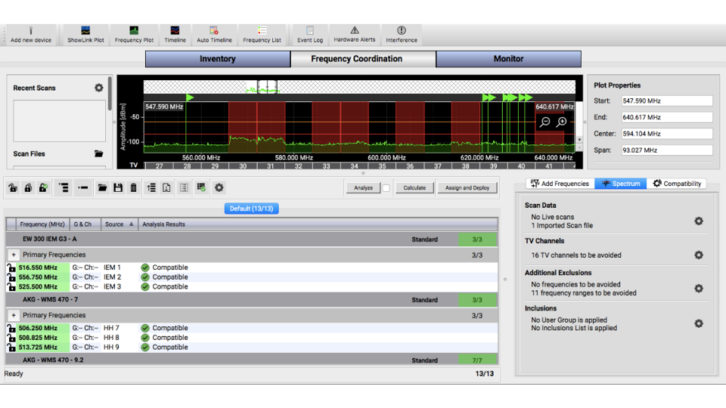The width and height of the screenshot is (726, 408).
Task: Toggle the checkbox next to Analyze
Action: pyautogui.click(x=386, y=187)
